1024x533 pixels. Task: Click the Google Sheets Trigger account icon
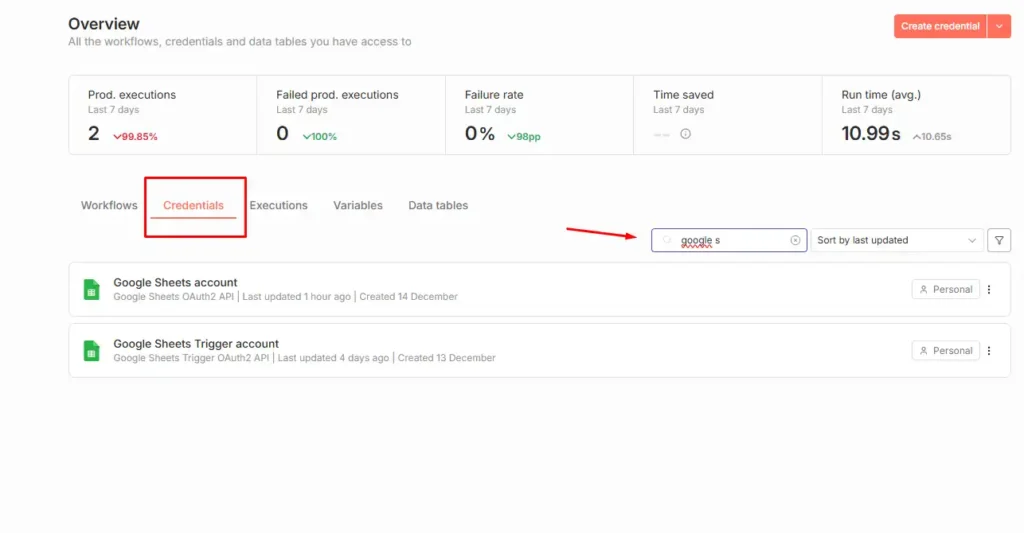(91, 351)
